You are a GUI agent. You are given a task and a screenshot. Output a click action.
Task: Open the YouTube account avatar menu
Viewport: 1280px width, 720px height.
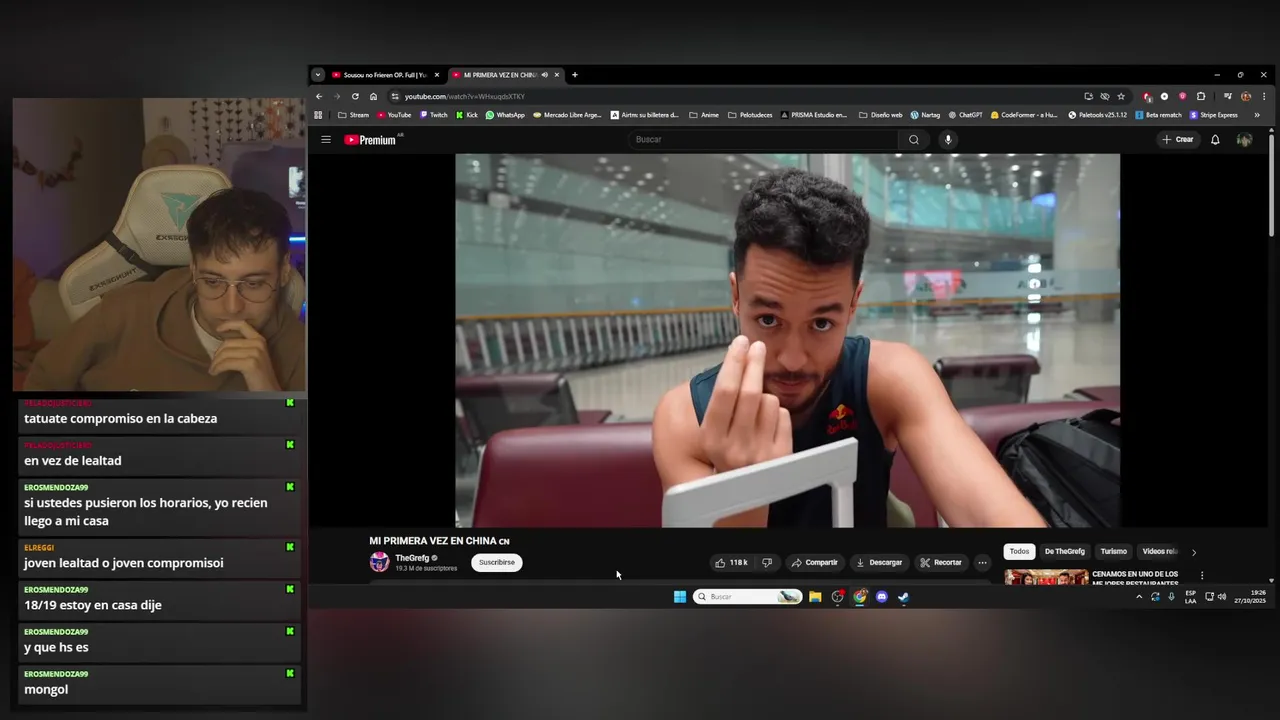point(1244,140)
